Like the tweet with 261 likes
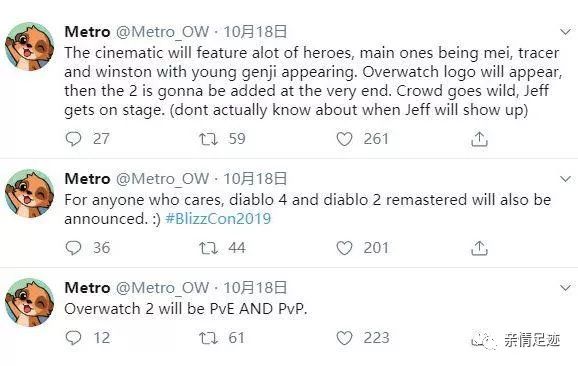The width and height of the screenshot is (578, 366). (344, 139)
